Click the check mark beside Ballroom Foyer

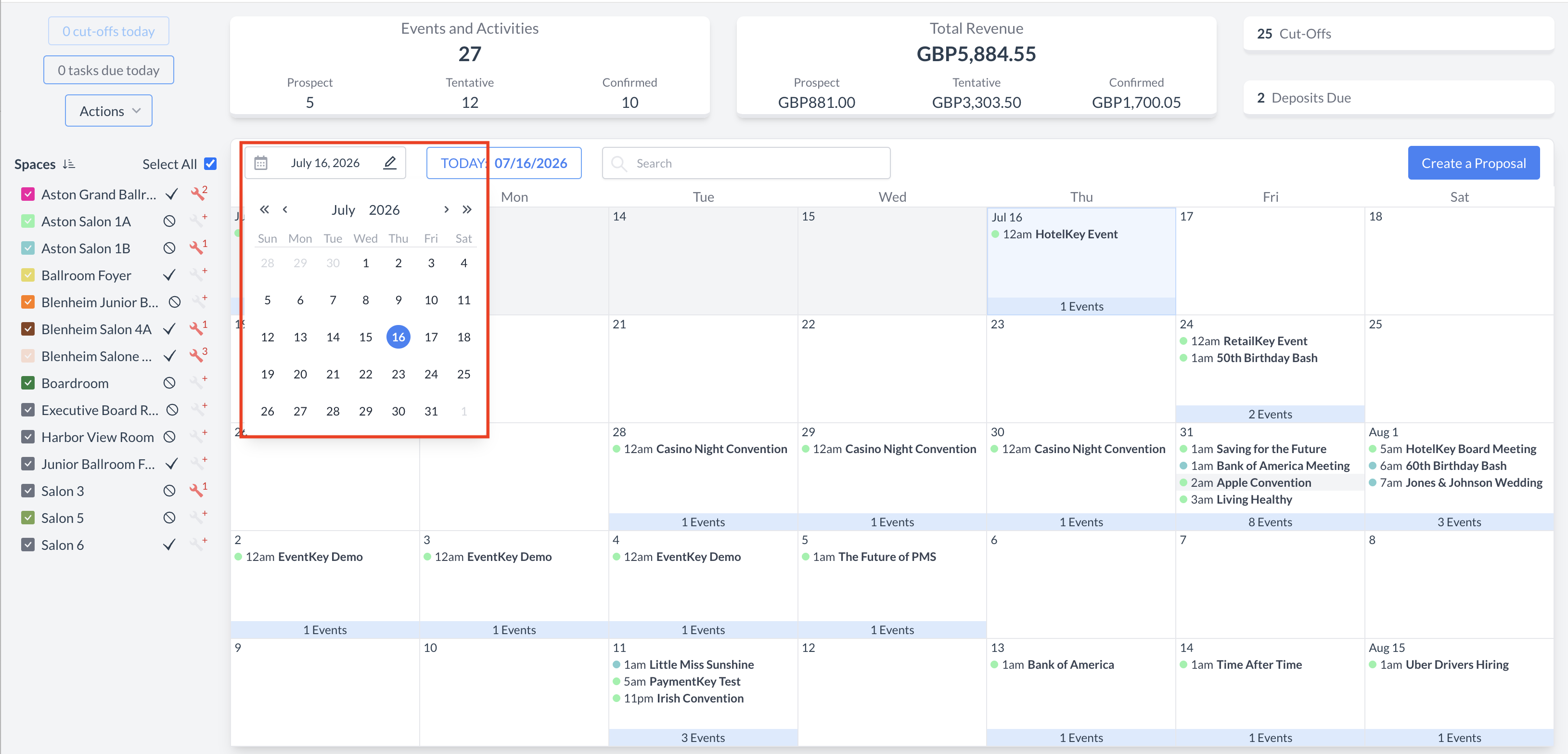point(169,275)
